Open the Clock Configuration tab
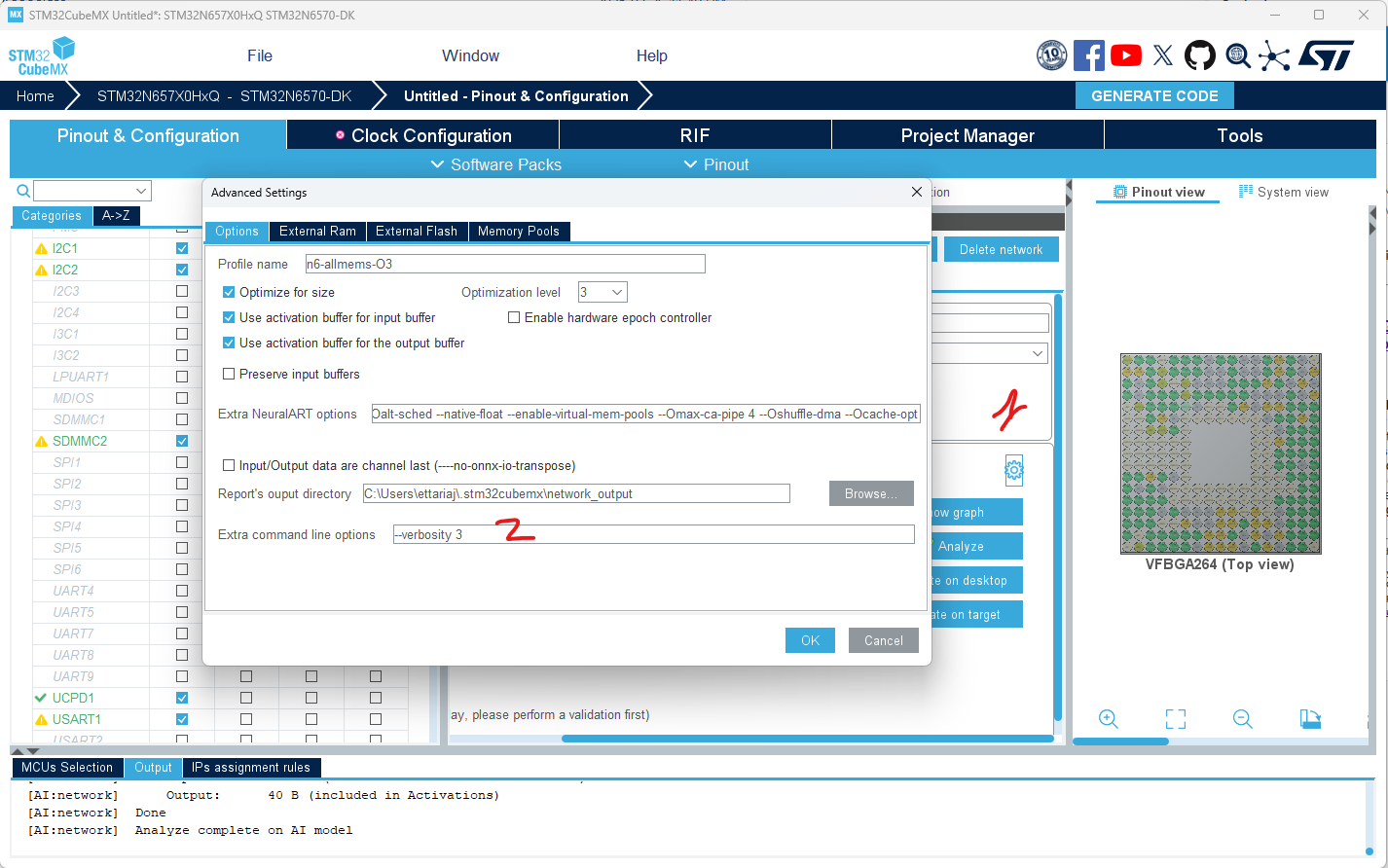1388x868 pixels. point(422,135)
